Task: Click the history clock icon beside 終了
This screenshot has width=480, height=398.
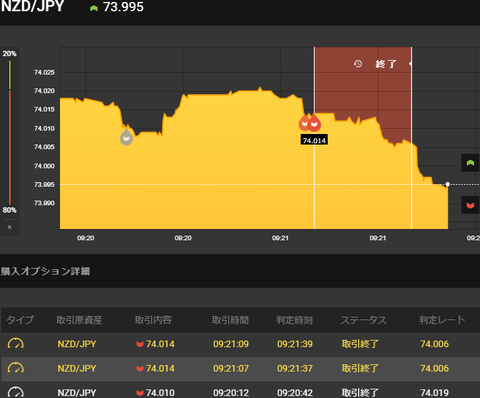Action: tap(358, 63)
